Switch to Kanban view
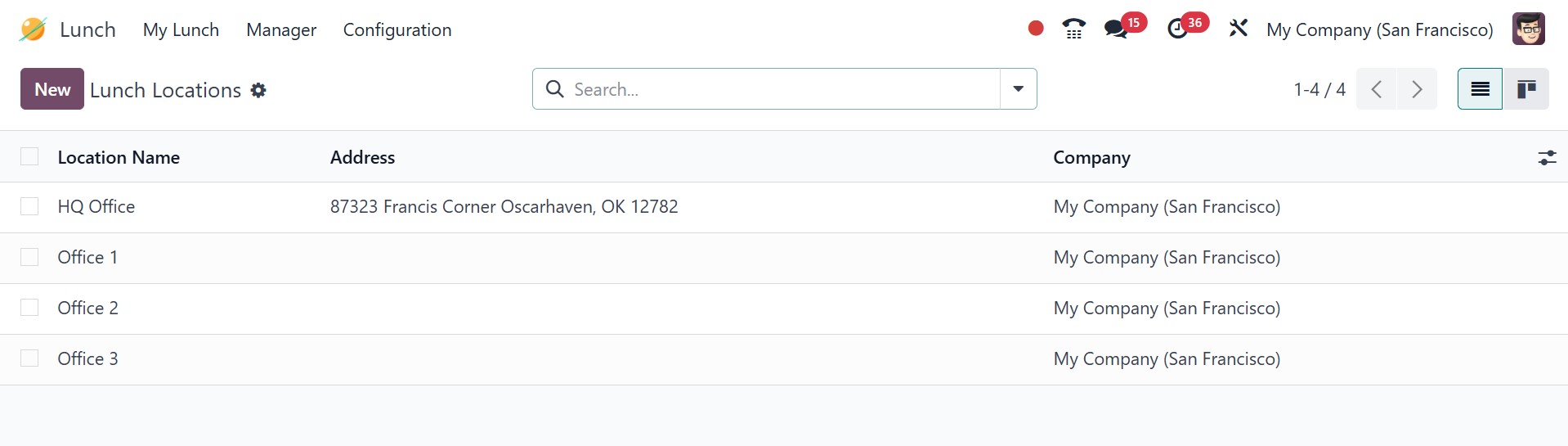Viewport: 1568px width, 446px height. click(x=1526, y=89)
